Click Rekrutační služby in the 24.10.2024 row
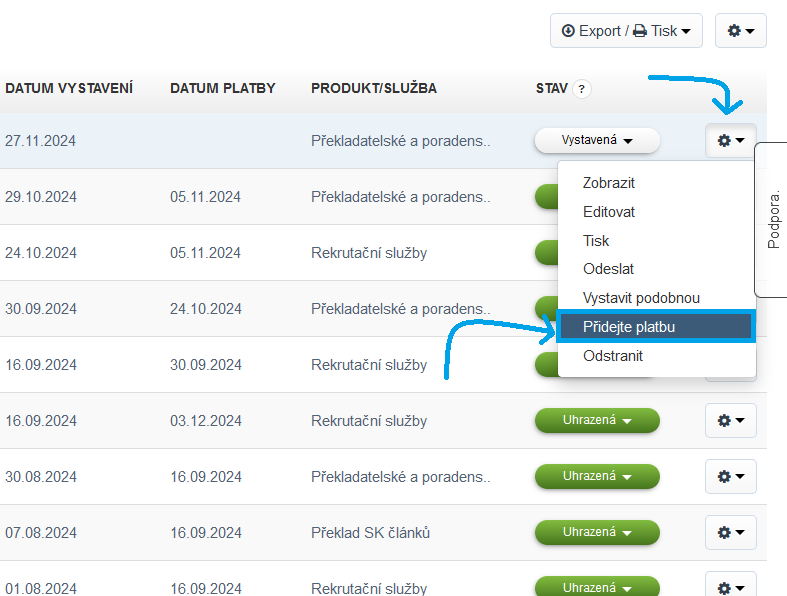Image resolution: width=787 pixels, height=596 pixels. pyautogui.click(x=369, y=253)
